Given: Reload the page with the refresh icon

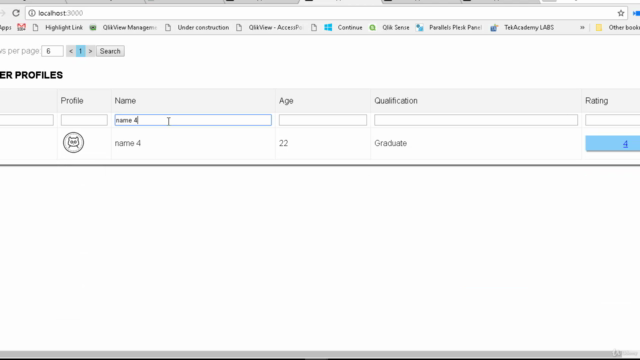Looking at the screenshot, I should tap(16, 13).
